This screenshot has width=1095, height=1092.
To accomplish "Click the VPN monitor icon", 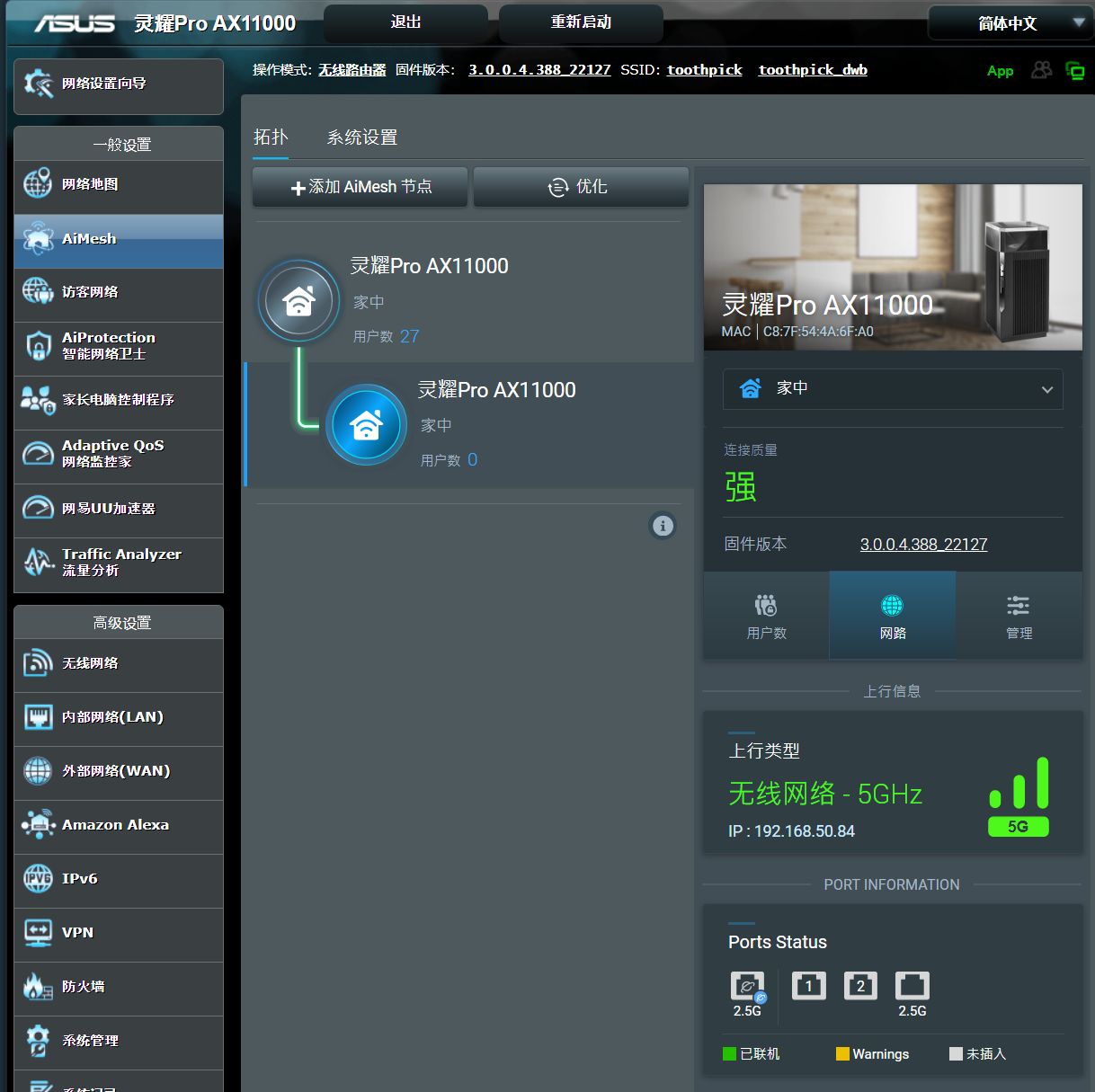I will 38,932.
